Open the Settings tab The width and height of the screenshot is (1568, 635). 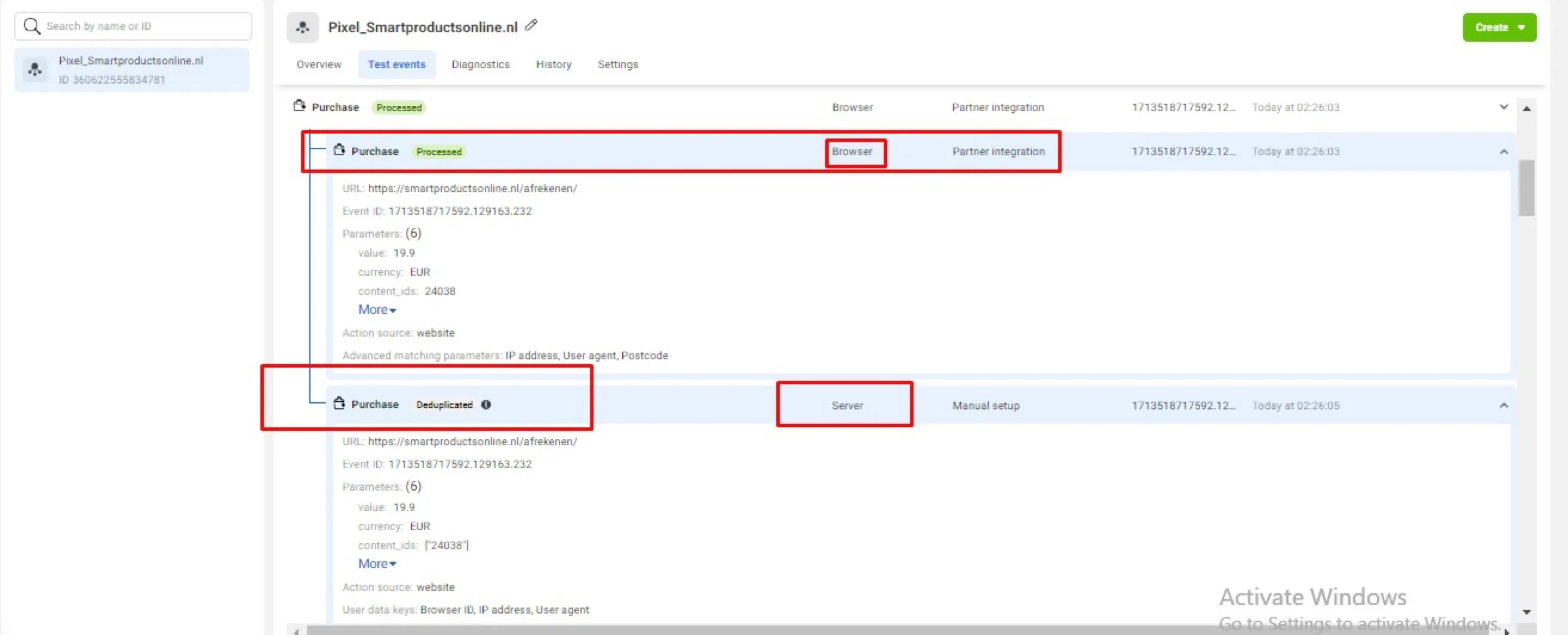coord(618,64)
